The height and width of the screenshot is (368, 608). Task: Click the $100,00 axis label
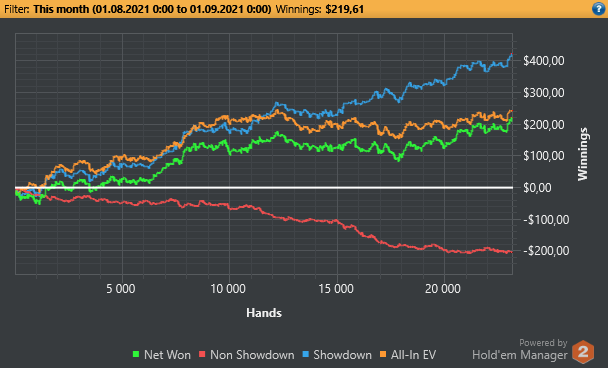point(544,156)
